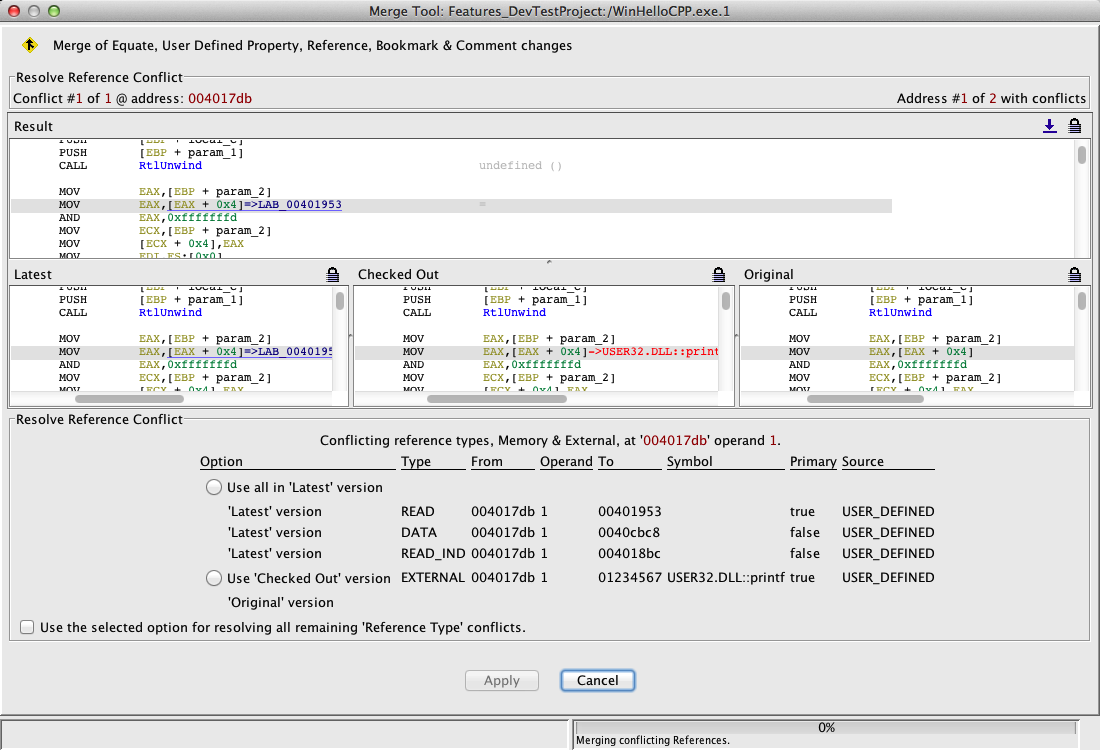This screenshot has width=1100, height=750.
Task: Enable using selected option for remaining conflicts
Action: point(27,628)
